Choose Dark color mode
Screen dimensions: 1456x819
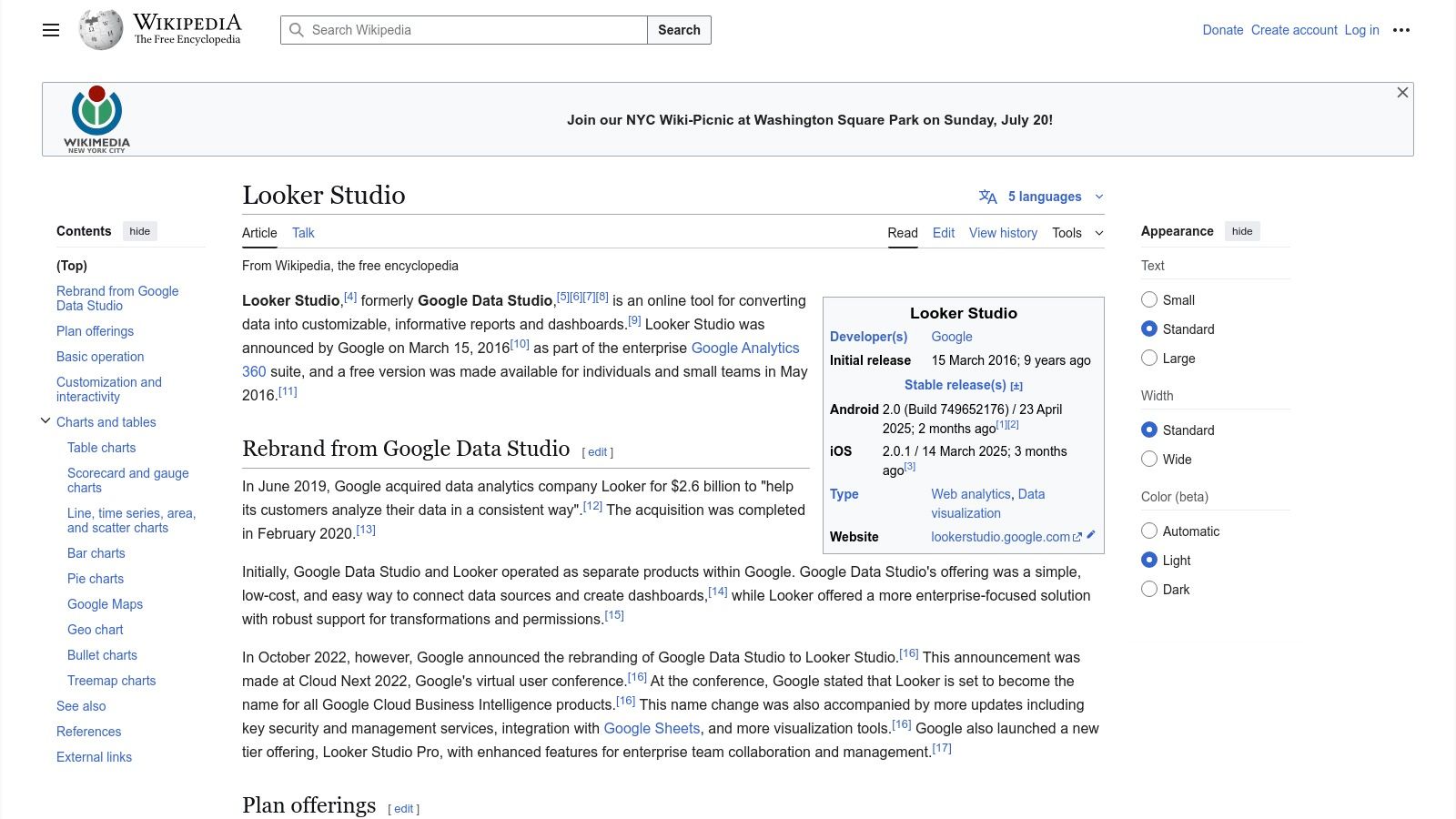[x=1149, y=589]
